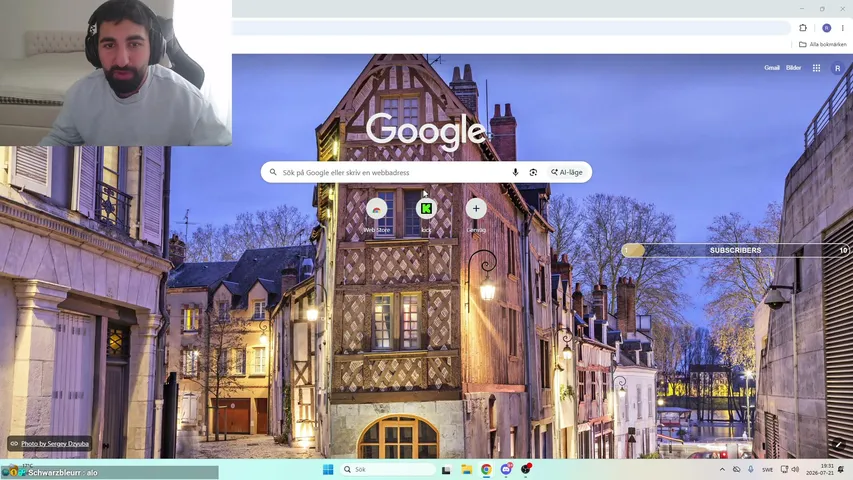This screenshot has height=480, width=853.
Task: Open Task View on the taskbar
Action: coord(446,469)
